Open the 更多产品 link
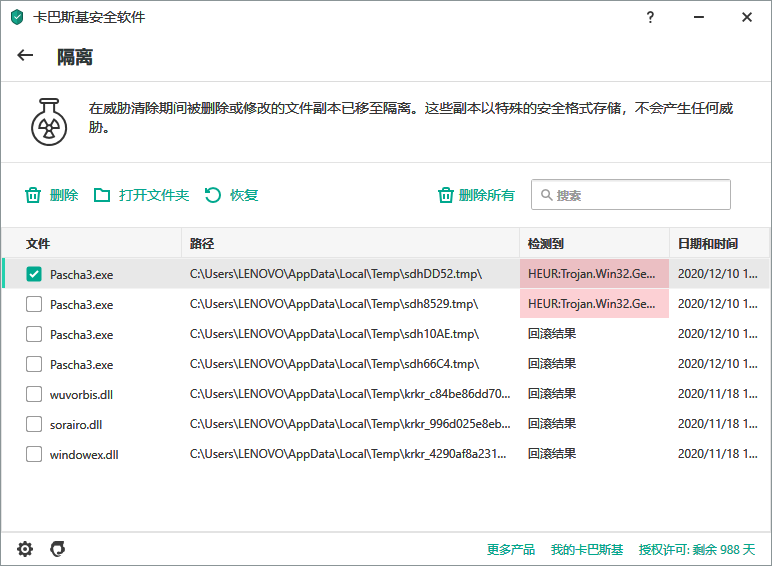Image resolution: width=772 pixels, height=566 pixels. [511, 549]
